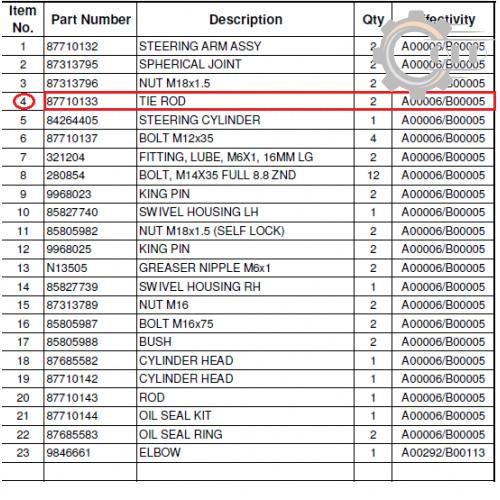Click the Qty column header
This screenshot has height=500, width=500.
click(373, 20)
